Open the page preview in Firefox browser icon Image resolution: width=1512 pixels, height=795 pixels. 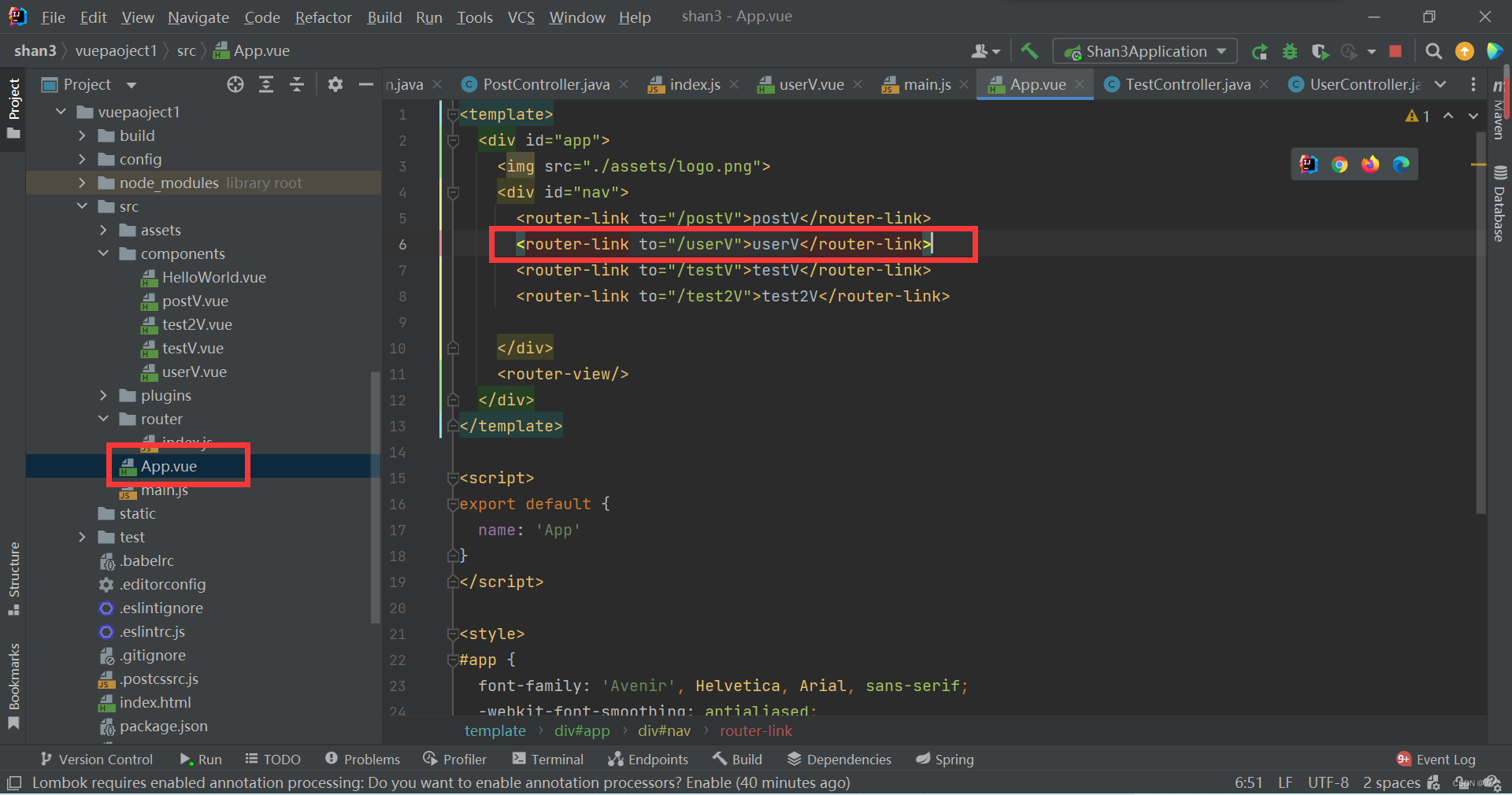point(1370,164)
